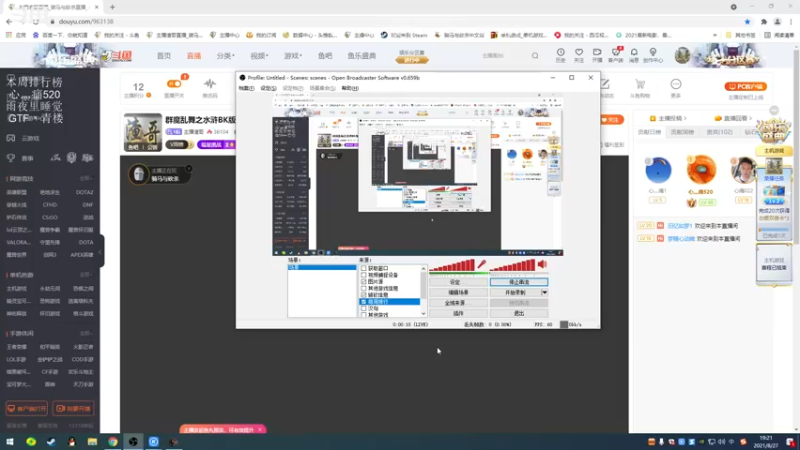Check the 视频捕捉设备 source checkbox

[364, 275]
